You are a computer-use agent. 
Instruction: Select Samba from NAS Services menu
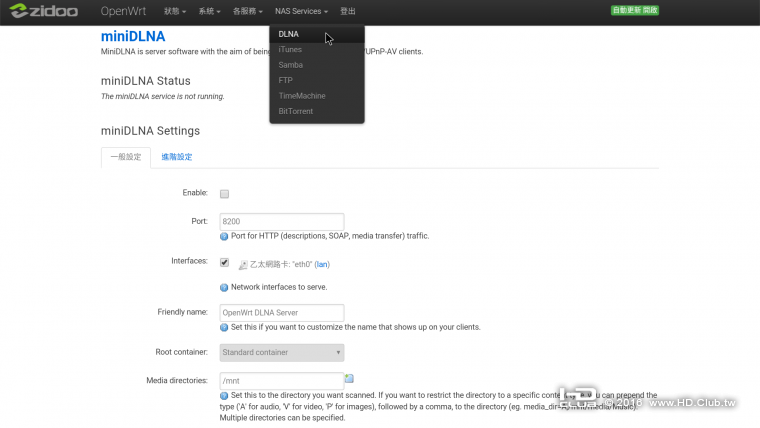click(317, 65)
